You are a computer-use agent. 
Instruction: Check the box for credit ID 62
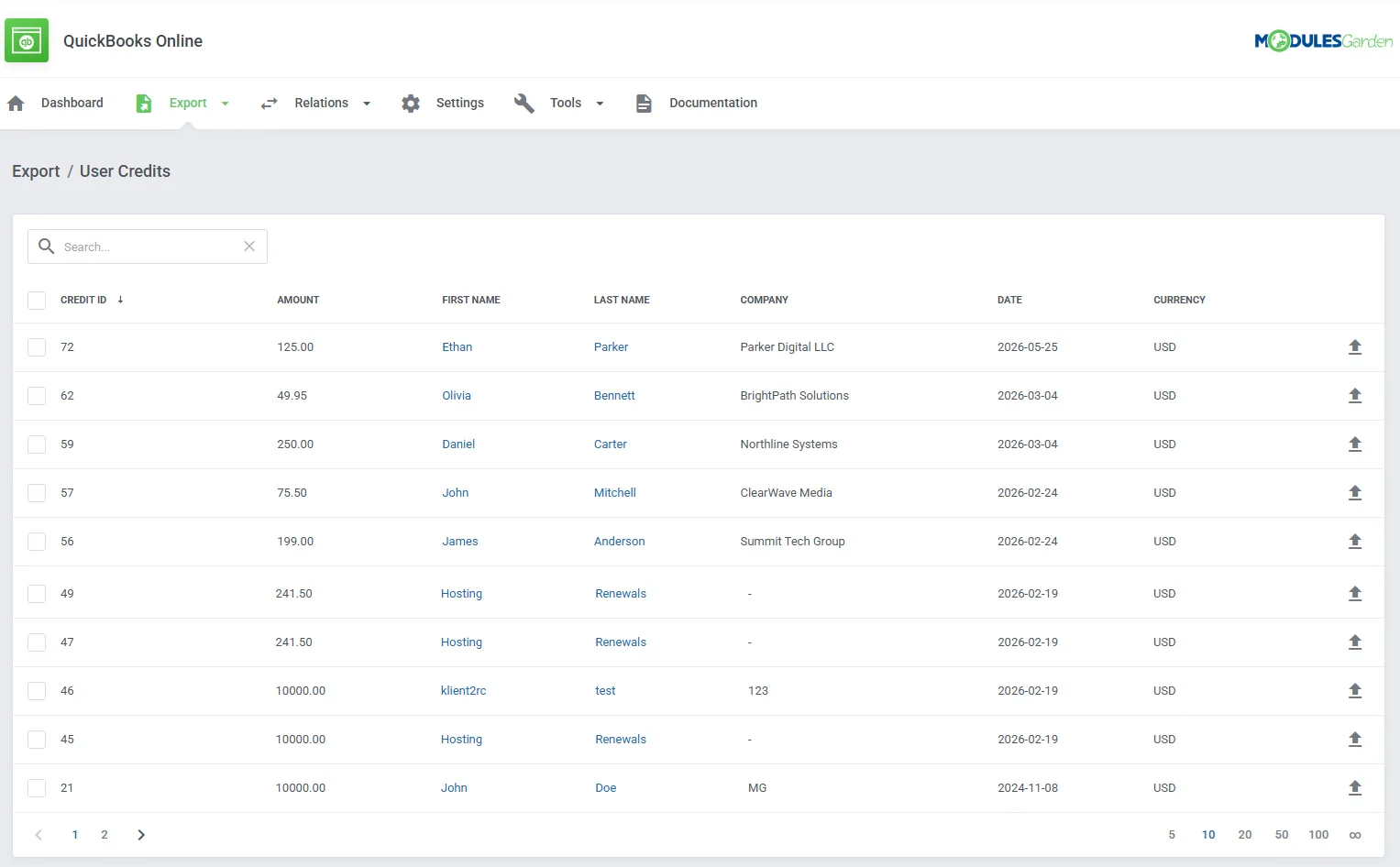(x=37, y=396)
